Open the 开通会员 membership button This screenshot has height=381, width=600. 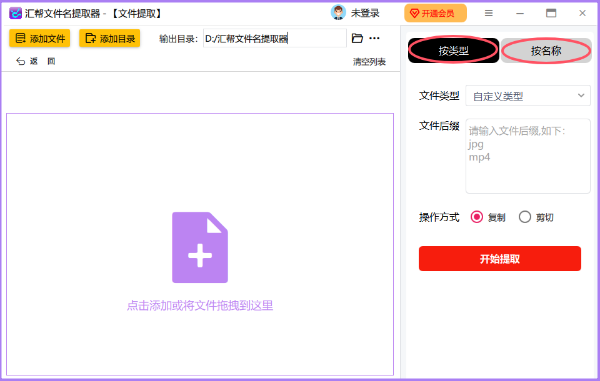(x=435, y=13)
